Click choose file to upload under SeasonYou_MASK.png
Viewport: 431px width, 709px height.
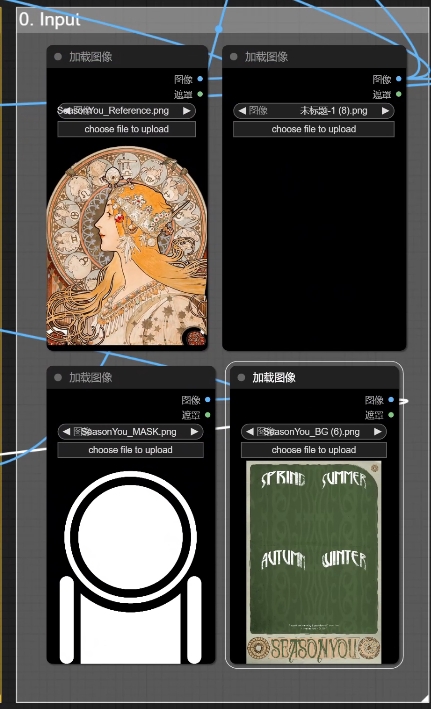pyautogui.click(x=130, y=450)
